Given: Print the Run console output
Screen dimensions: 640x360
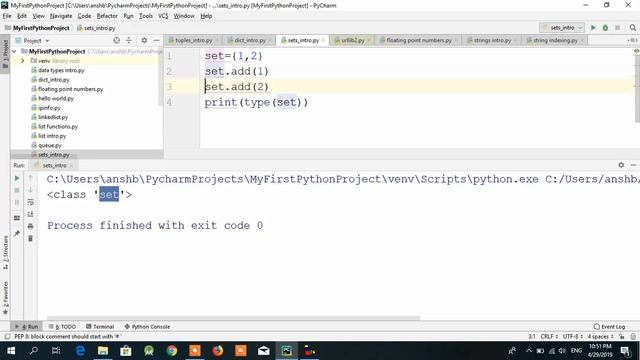Looking at the screenshot, I should (x=31, y=226).
